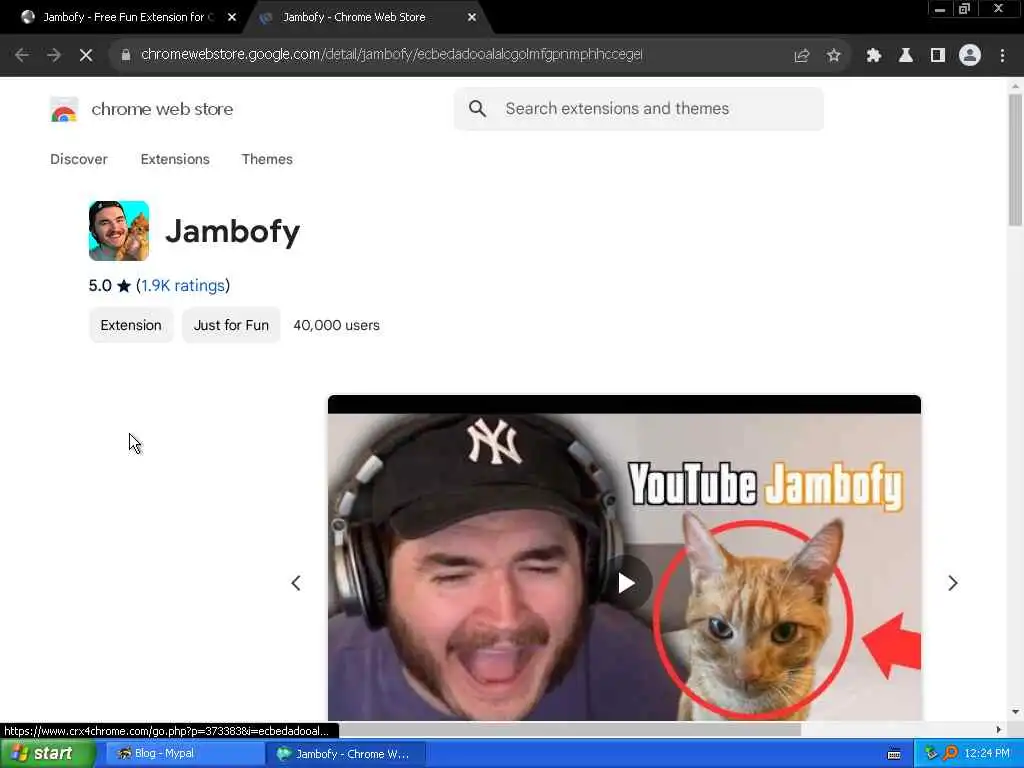This screenshot has height=768, width=1024.
Task: Click the Just for Fun chip
Action: [x=231, y=325]
